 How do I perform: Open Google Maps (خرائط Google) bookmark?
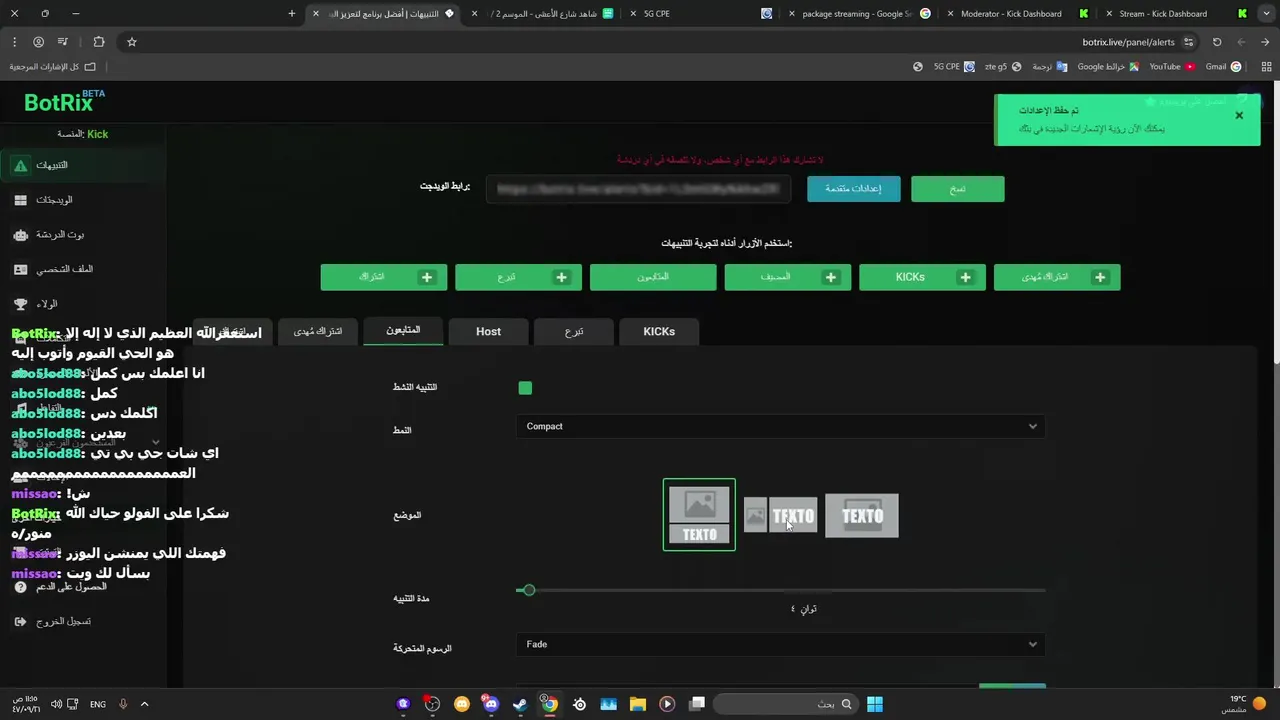click(x=1107, y=67)
